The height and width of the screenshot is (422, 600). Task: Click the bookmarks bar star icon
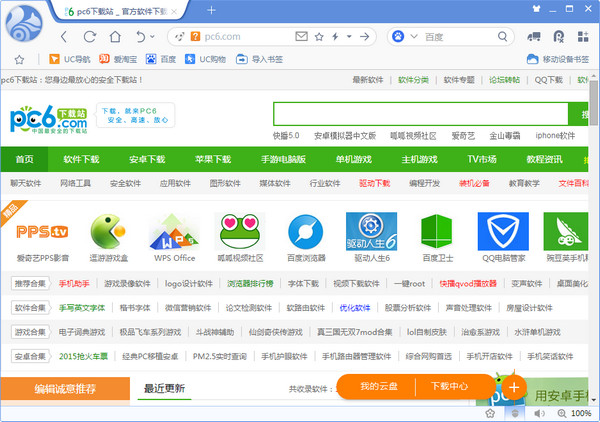19,59
